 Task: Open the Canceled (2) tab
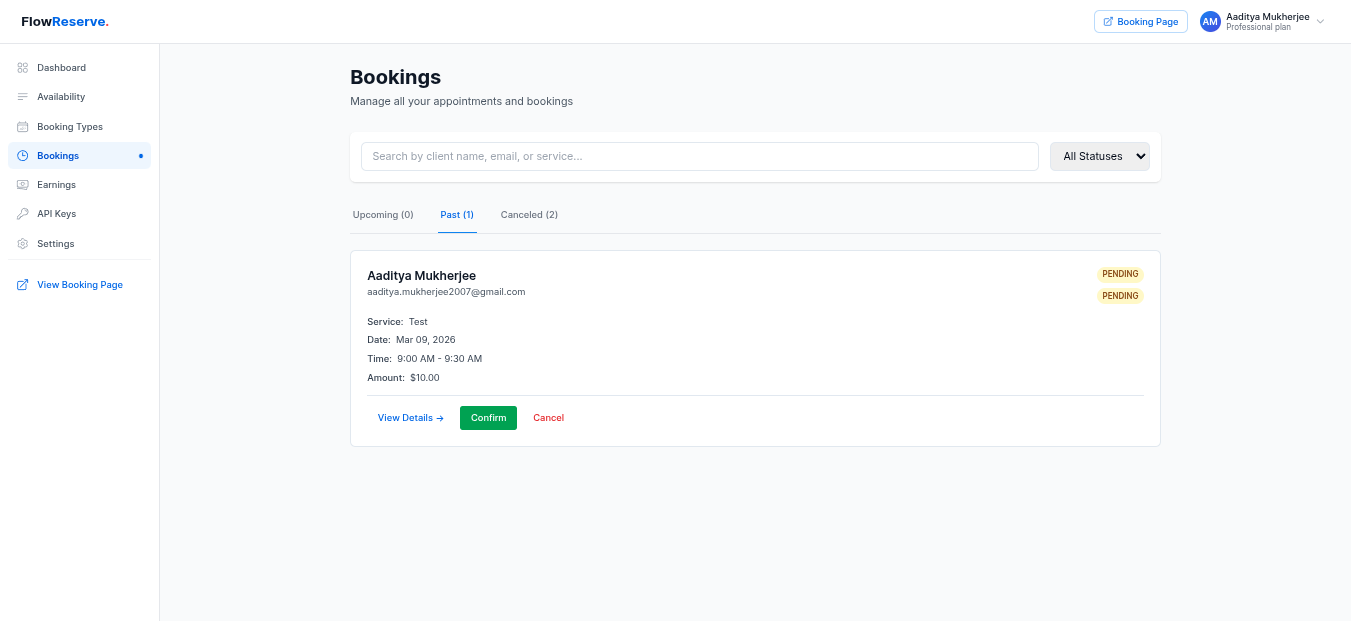528,214
